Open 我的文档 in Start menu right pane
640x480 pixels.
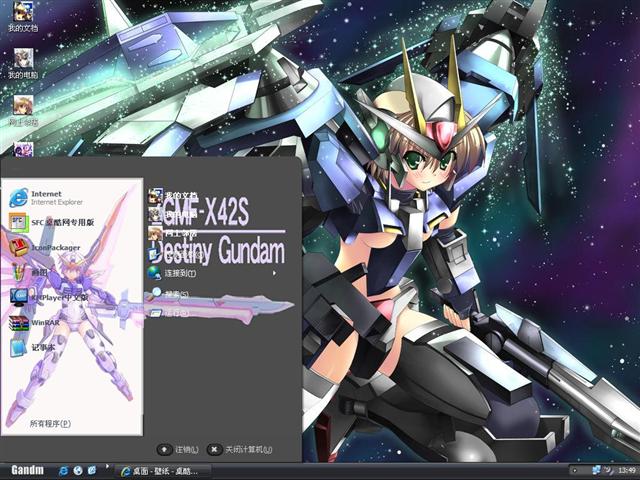click(x=173, y=196)
